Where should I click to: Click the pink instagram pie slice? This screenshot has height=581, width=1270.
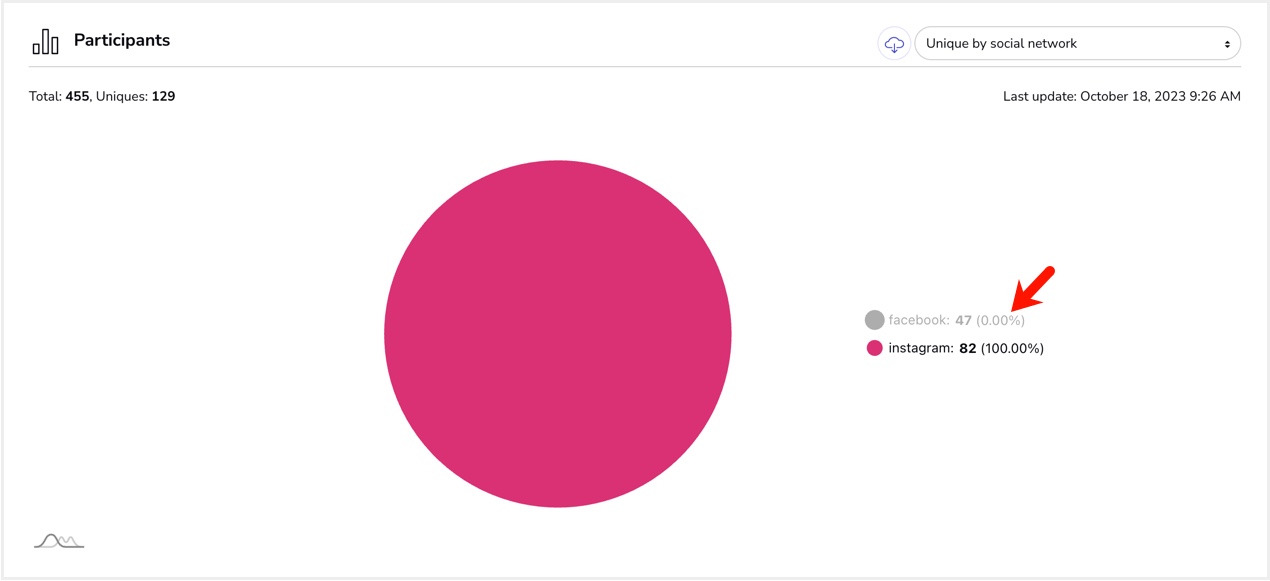point(558,334)
